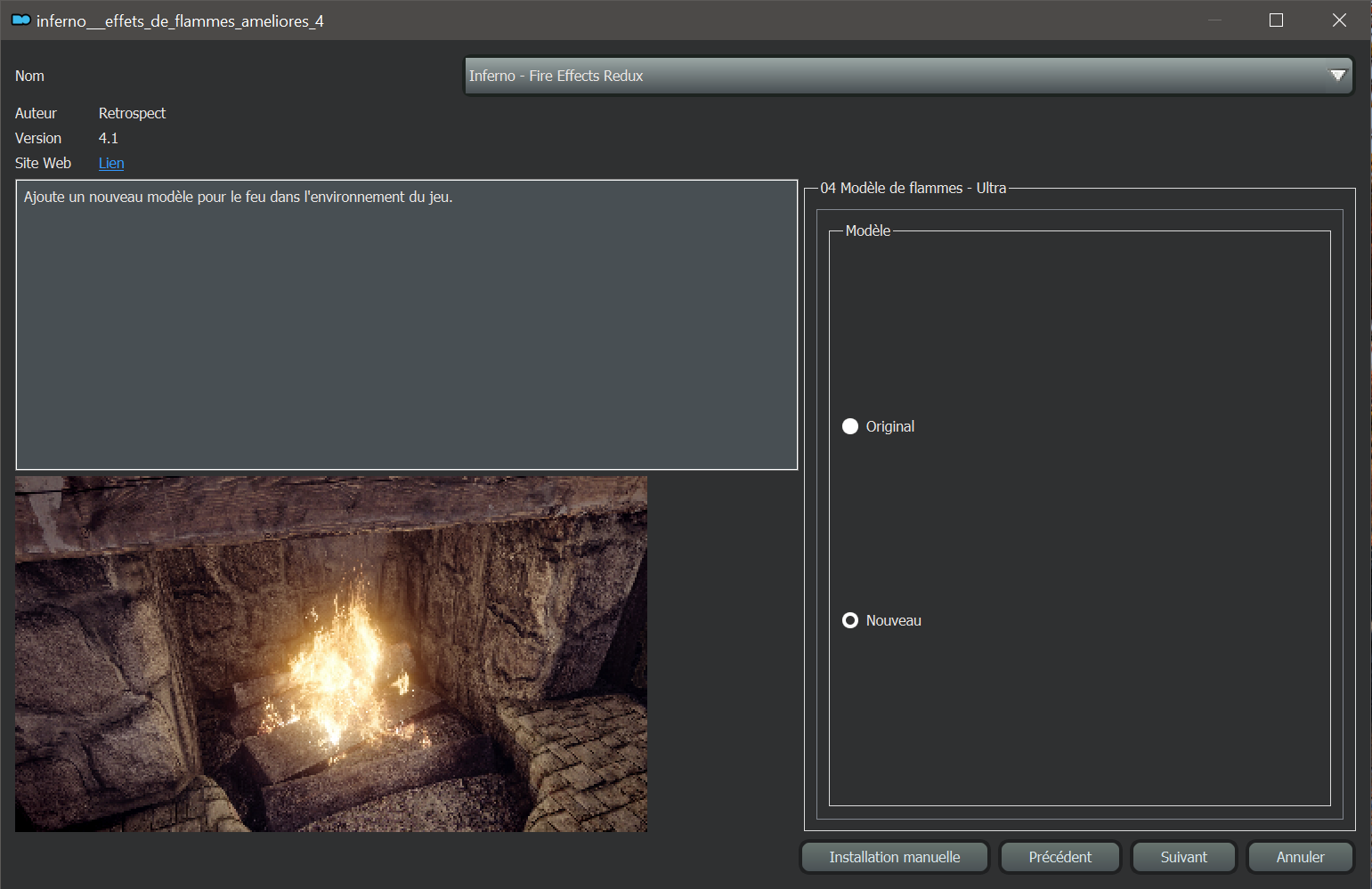Image resolution: width=1372 pixels, height=889 pixels.
Task: Click the 'Version' label
Action: click(38, 138)
